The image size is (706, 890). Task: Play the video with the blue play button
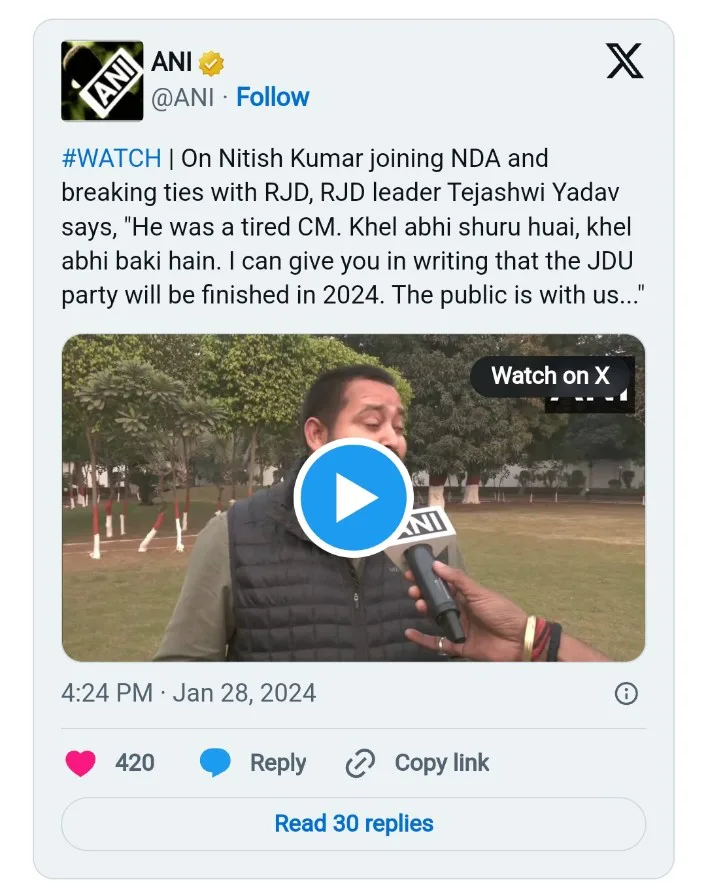(353, 497)
